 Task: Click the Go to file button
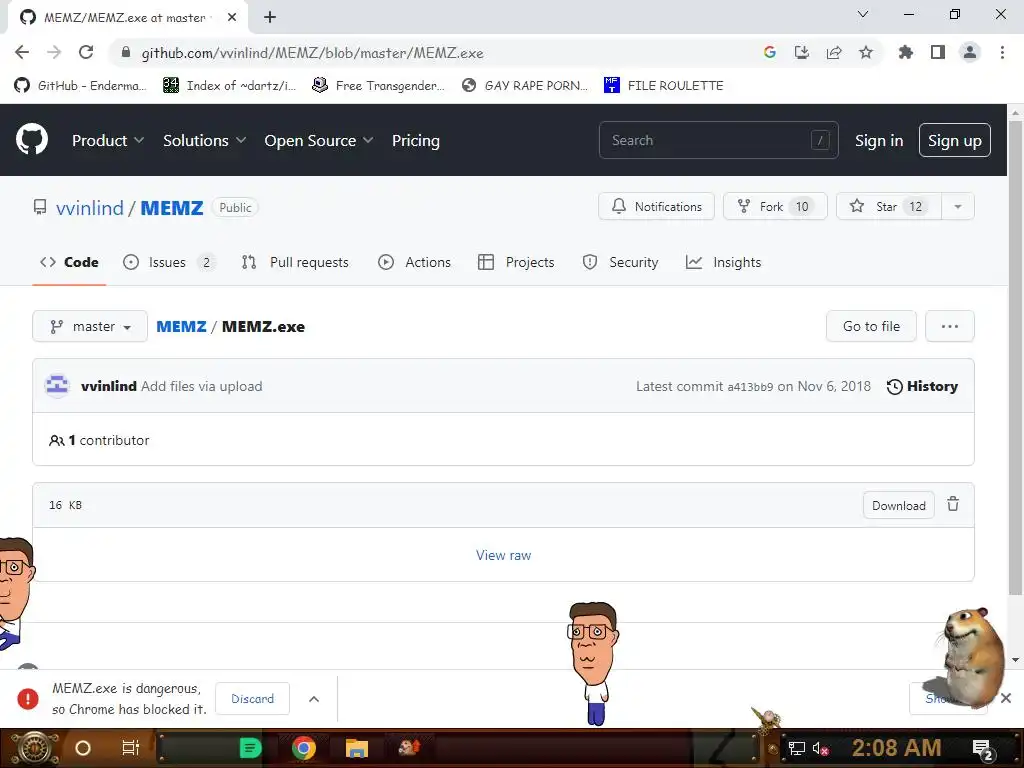pos(871,326)
